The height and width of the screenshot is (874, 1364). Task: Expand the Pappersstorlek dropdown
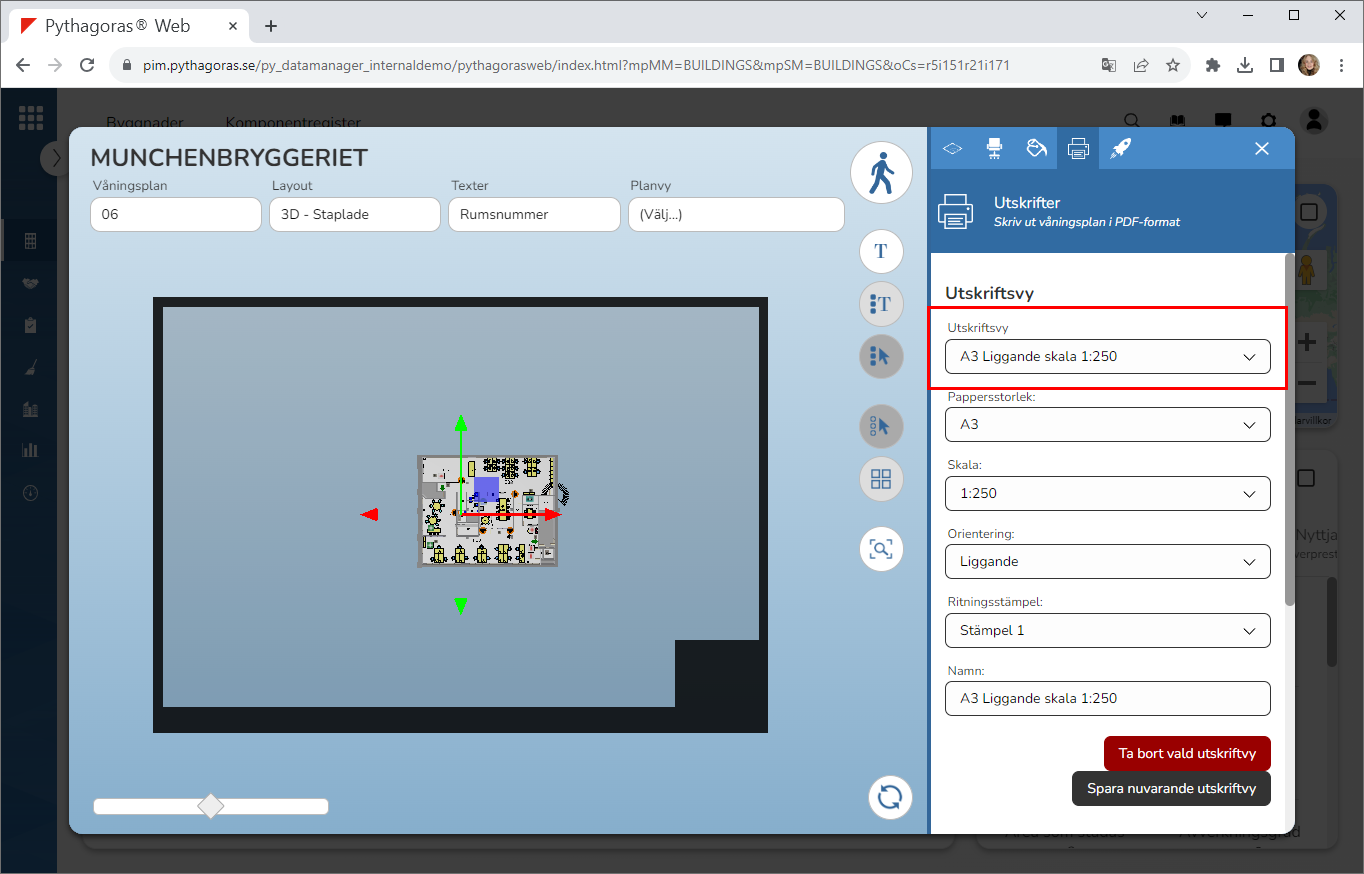(x=1107, y=425)
